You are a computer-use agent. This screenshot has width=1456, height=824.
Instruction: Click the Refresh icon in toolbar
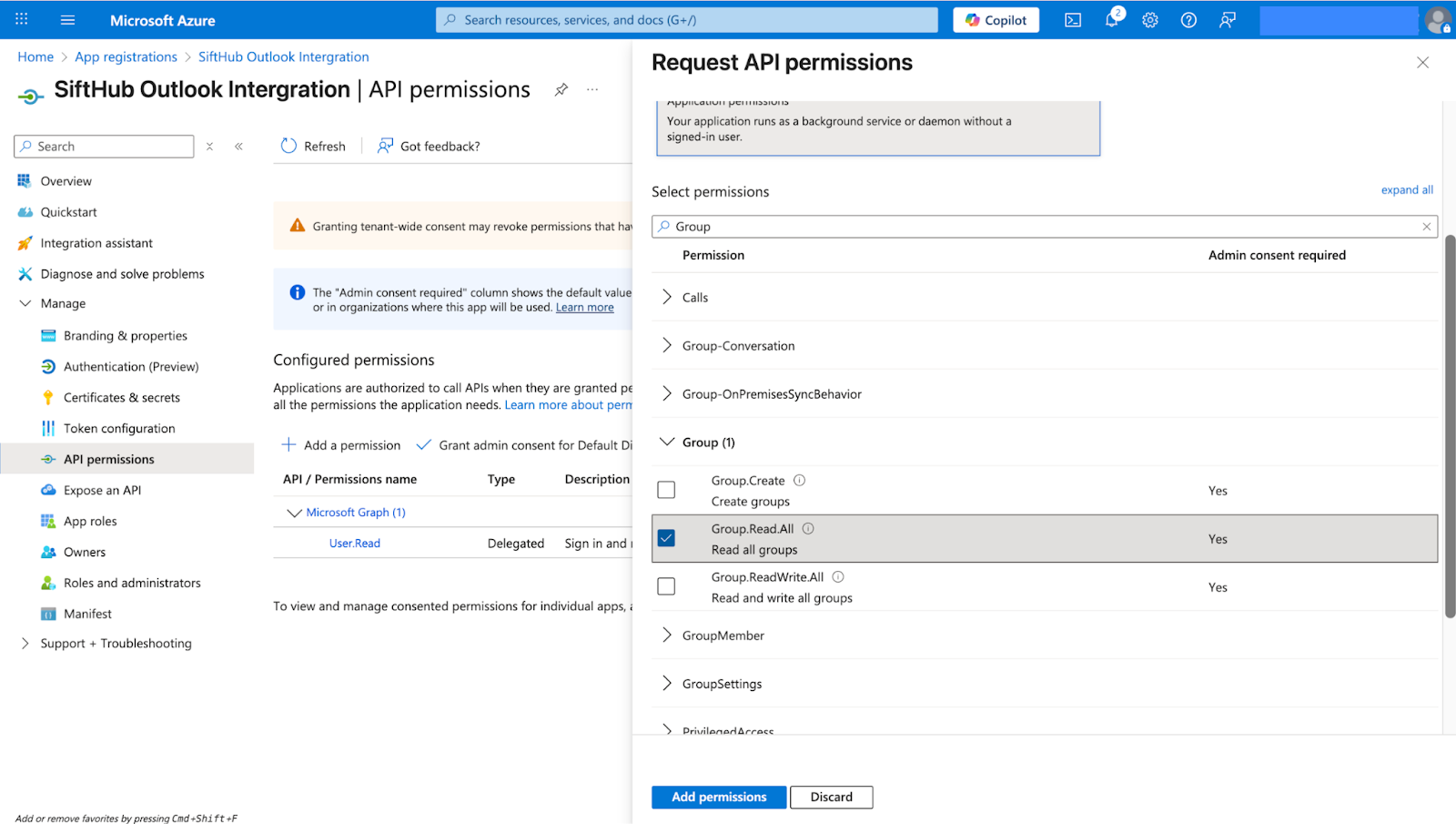pos(289,146)
